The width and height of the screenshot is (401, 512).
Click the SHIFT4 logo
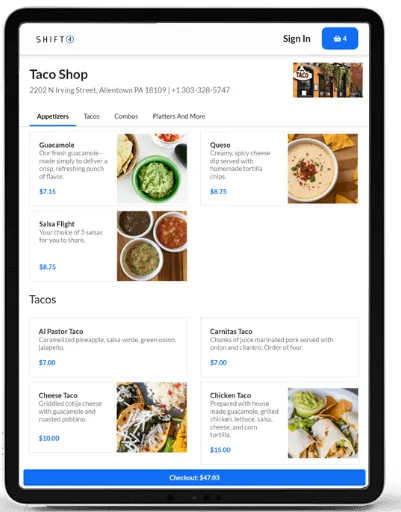click(55, 39)
